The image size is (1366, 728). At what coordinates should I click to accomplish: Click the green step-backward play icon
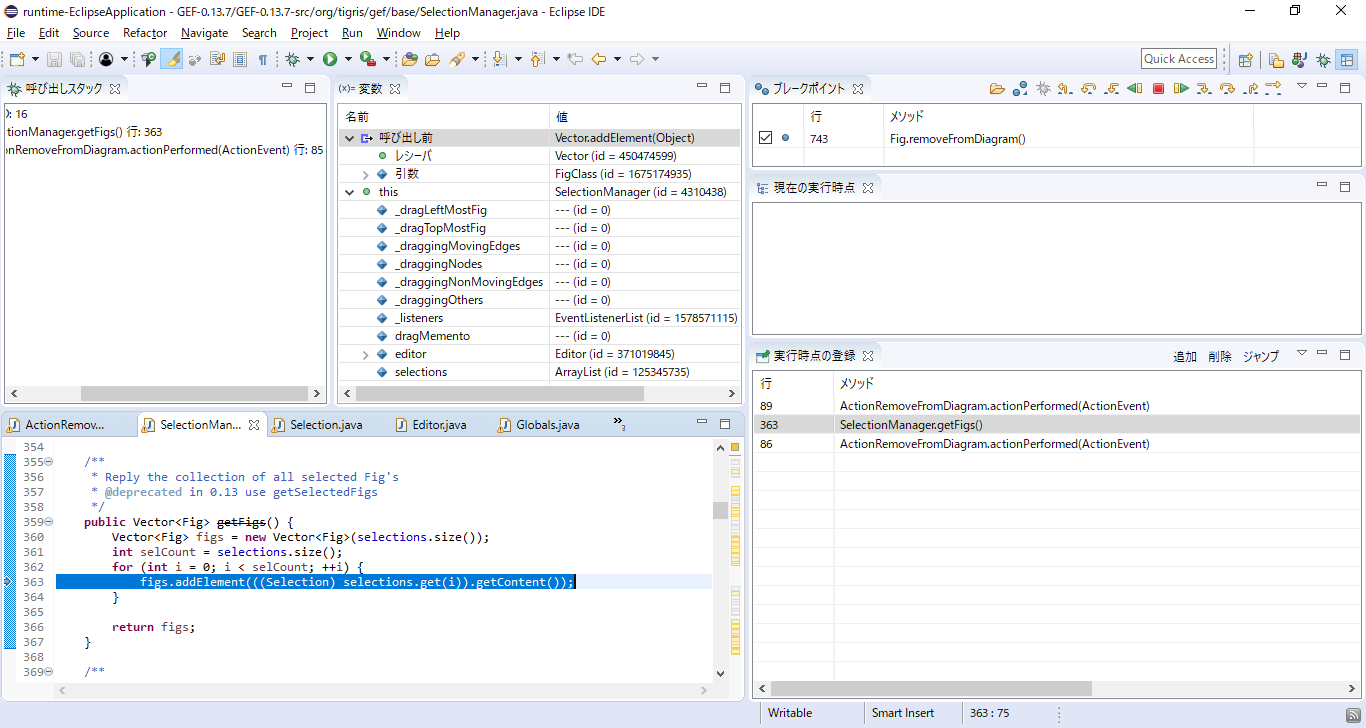[x=1134, y=88]
